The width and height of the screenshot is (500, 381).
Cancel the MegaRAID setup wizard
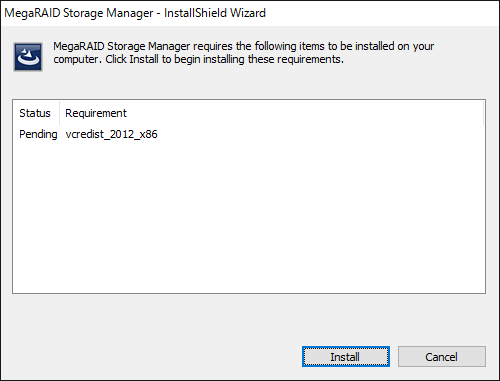[442, 357]
